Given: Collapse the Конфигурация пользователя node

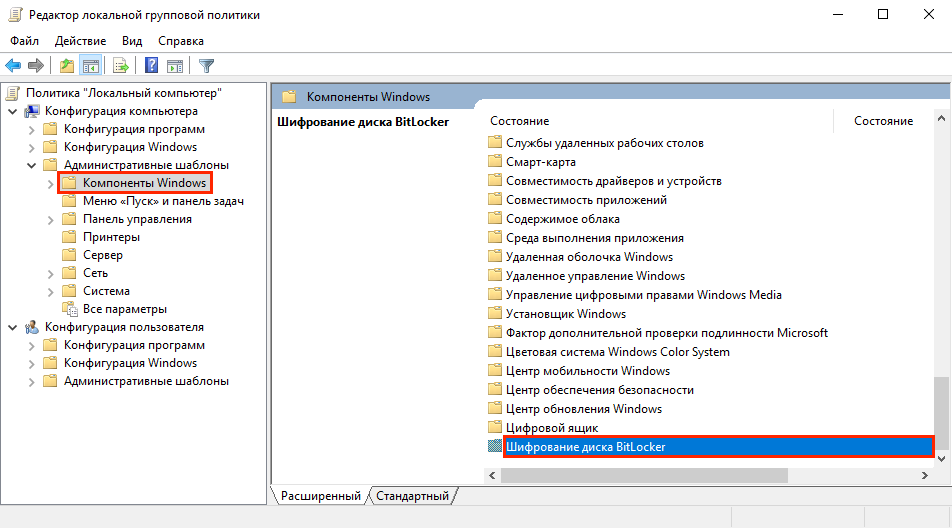Looking at the screenshot, I should click(x=12, y=327).
